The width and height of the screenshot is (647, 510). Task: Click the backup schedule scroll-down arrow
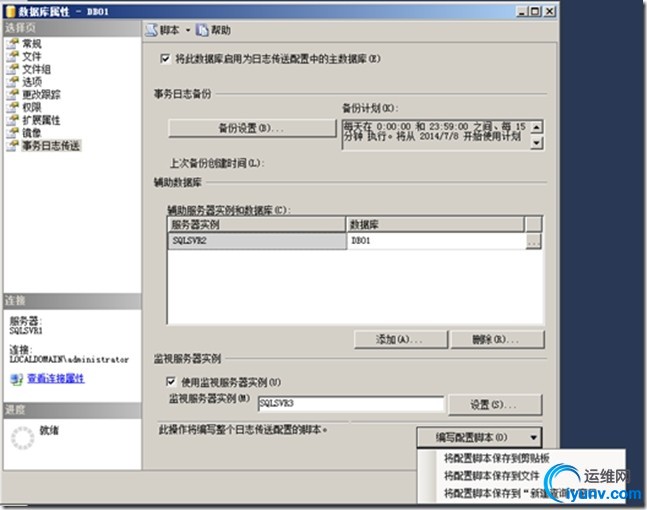tap(536, 143)
